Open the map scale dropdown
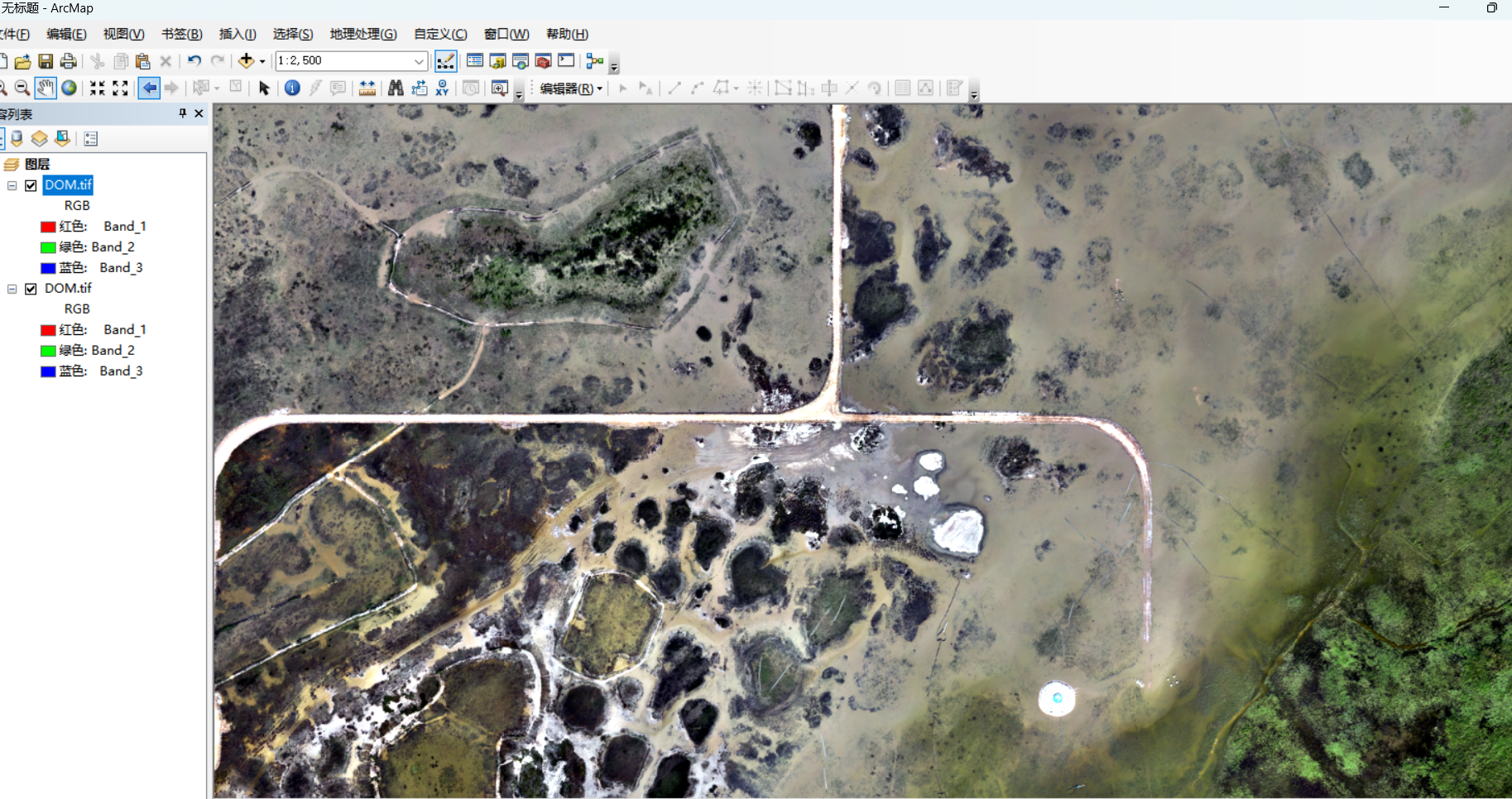Screen dimensions: 1512x799 [419, 61]
